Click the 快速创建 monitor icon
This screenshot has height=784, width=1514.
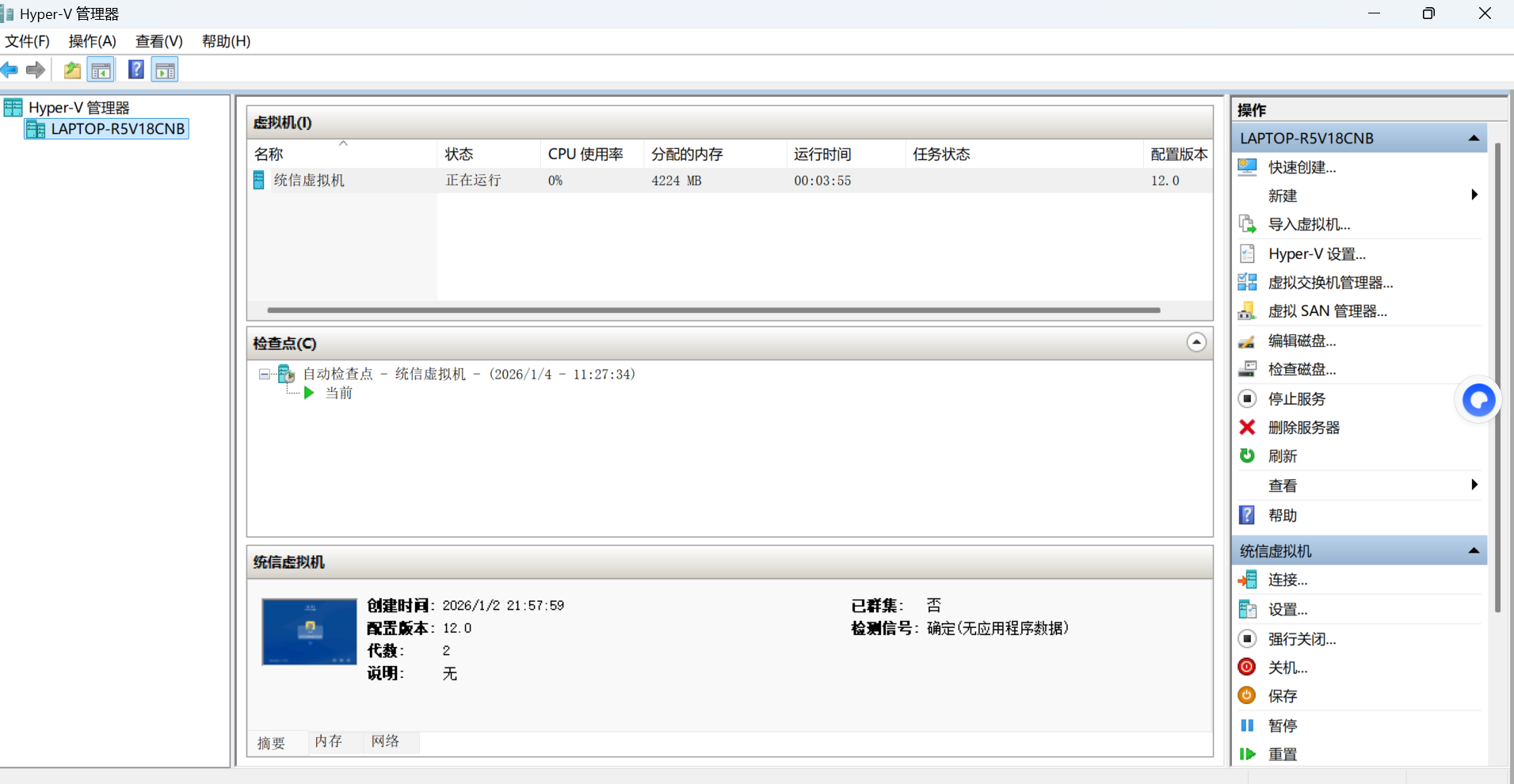point(1247,167)
